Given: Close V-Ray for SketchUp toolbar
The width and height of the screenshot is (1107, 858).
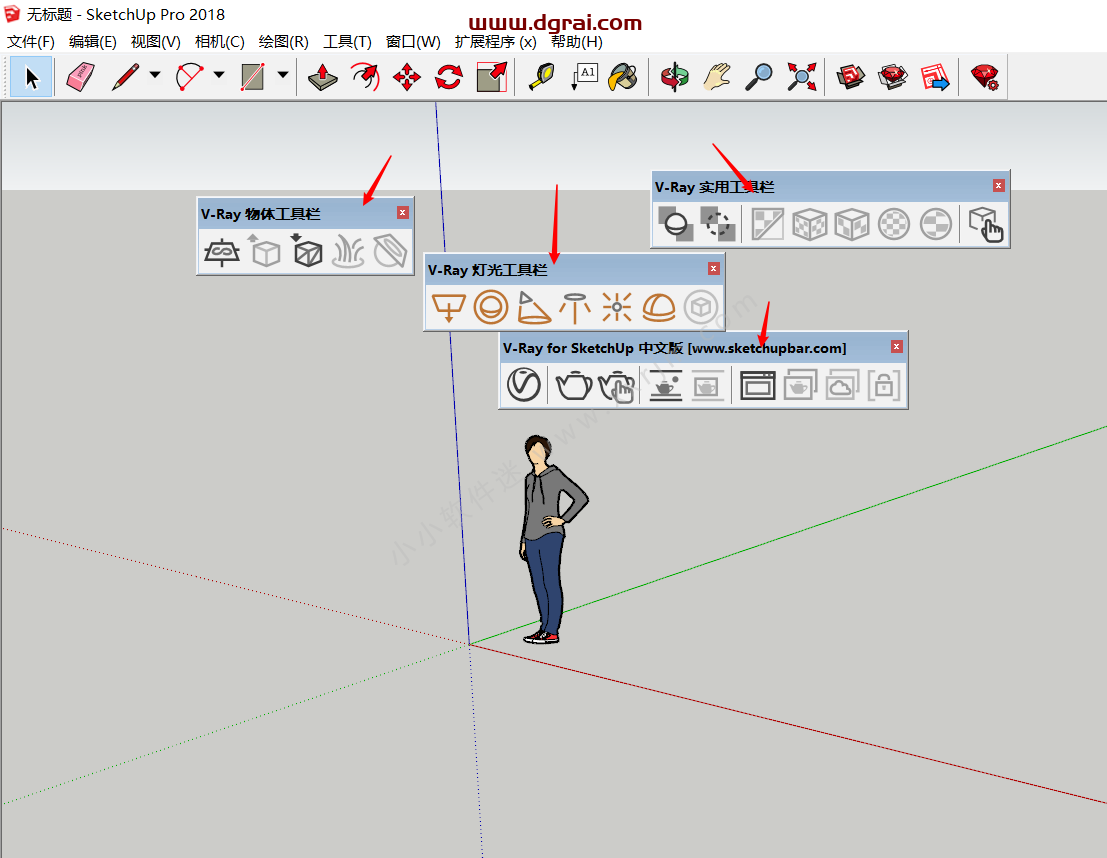Looking at the screenshot, I should click(897, 346).
